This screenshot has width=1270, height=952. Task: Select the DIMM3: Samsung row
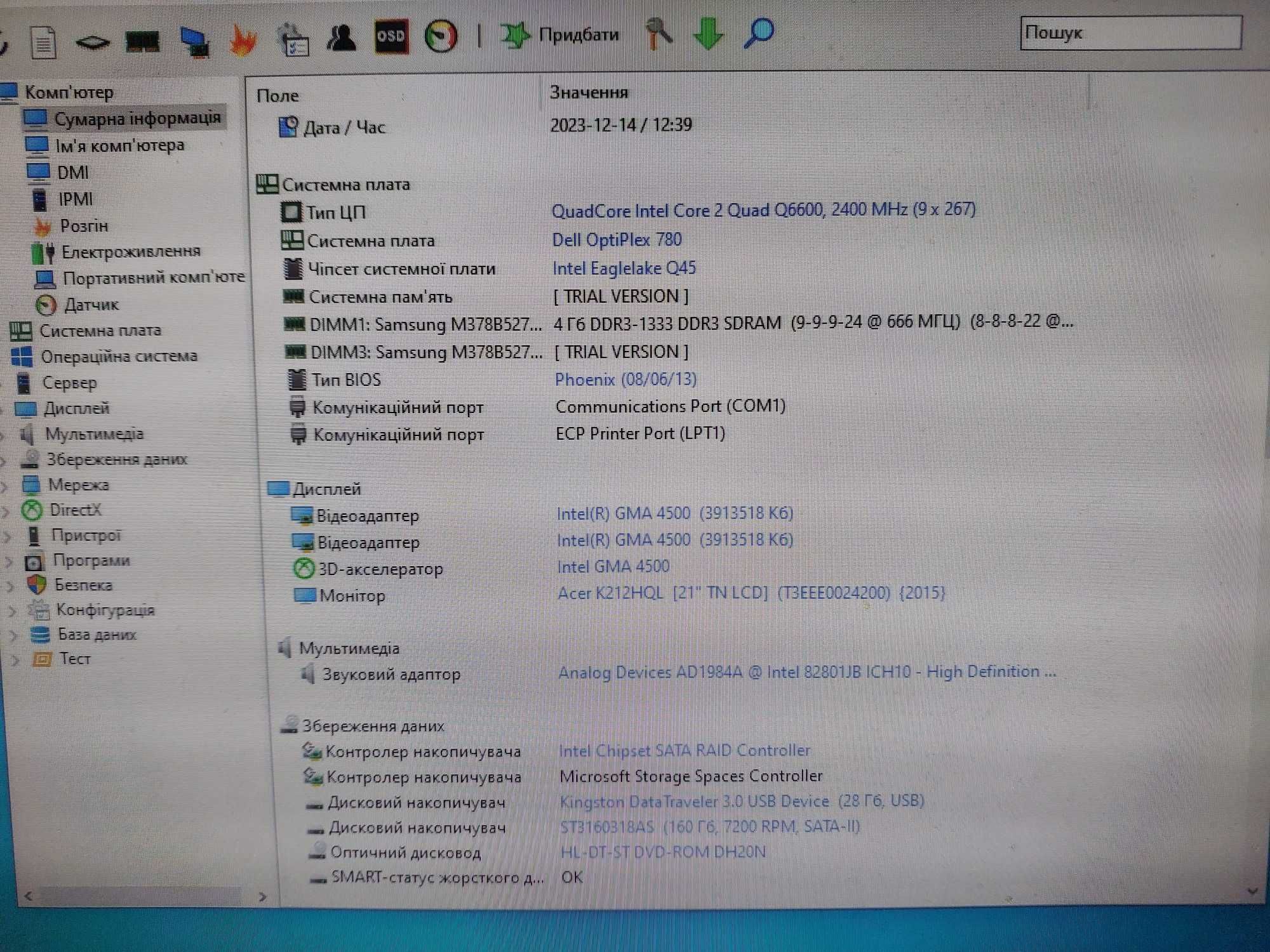[486, 352]
